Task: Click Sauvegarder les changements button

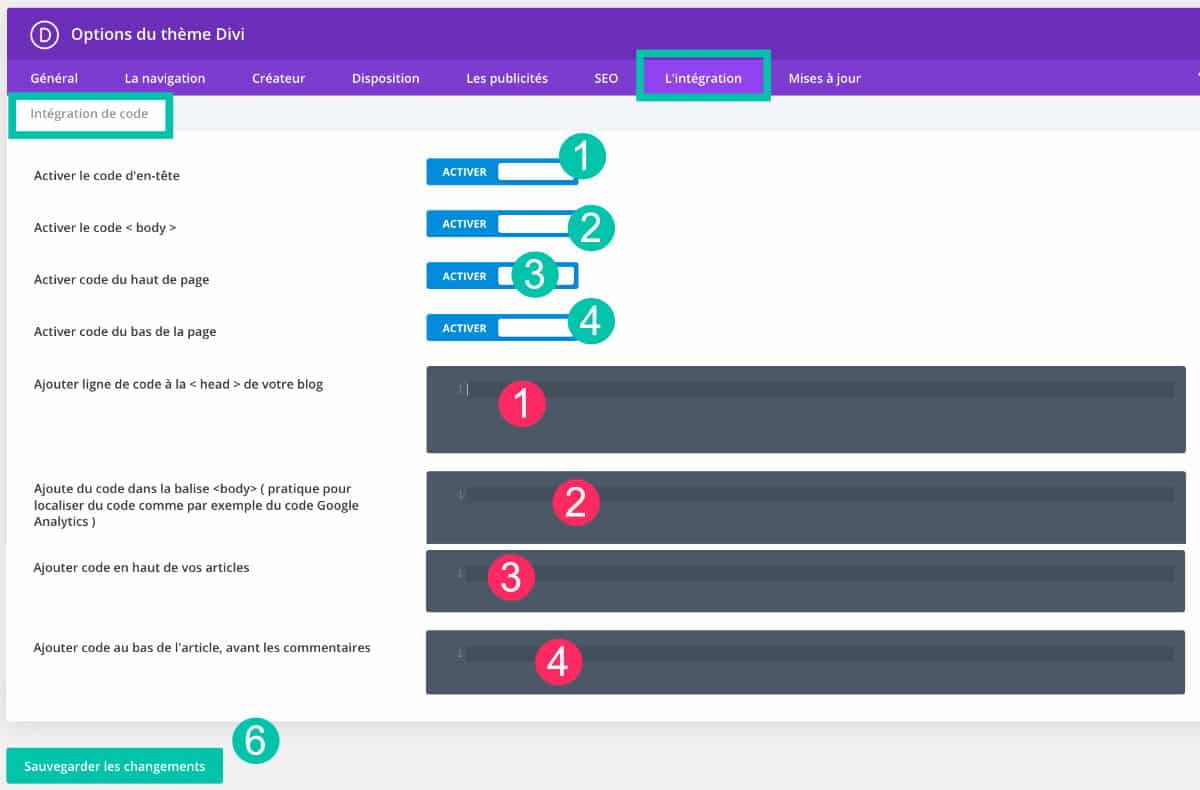Action: coord(114,766)
